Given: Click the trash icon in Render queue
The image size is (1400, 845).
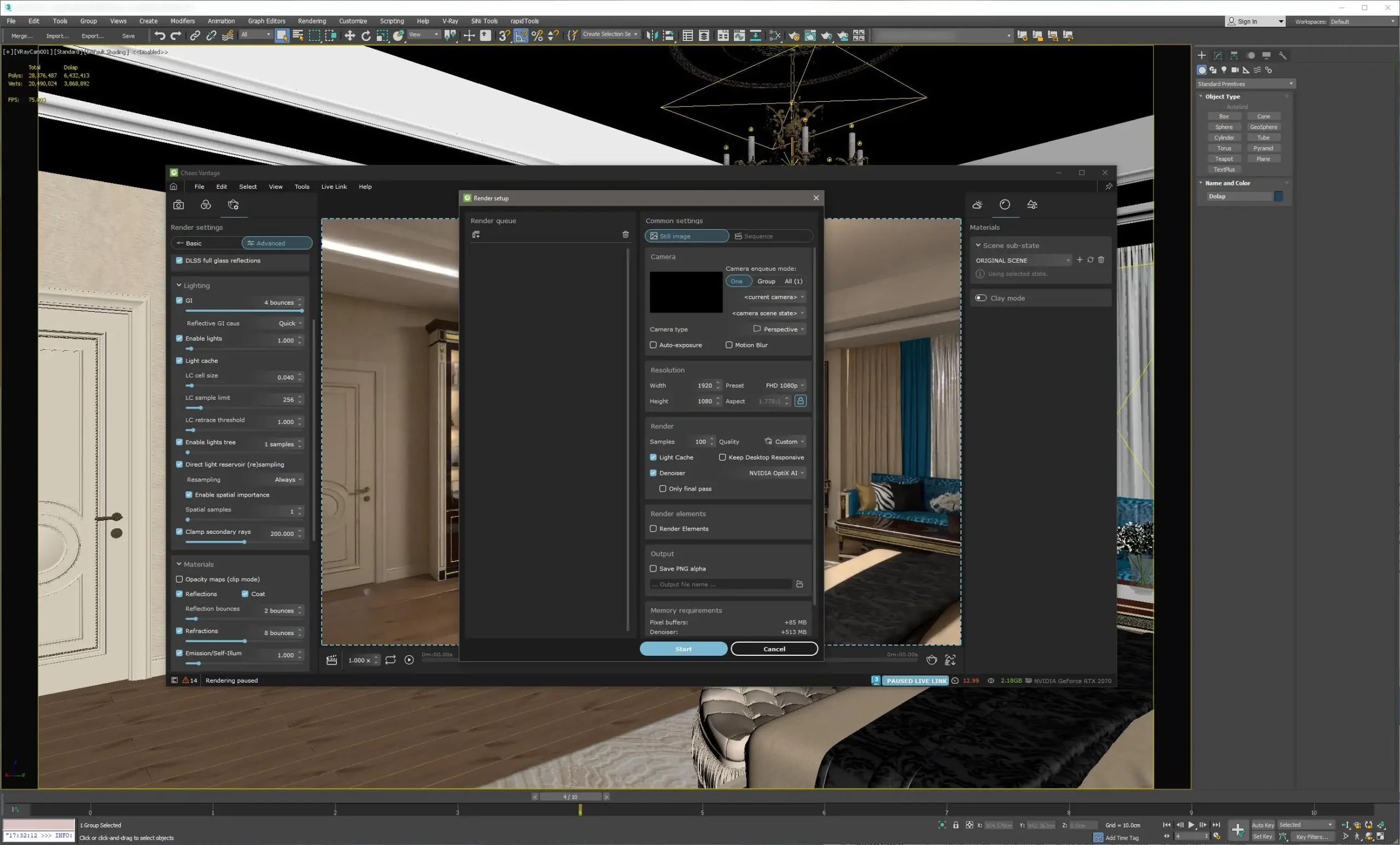Looking at the screenshot, I should coord(625,234).
